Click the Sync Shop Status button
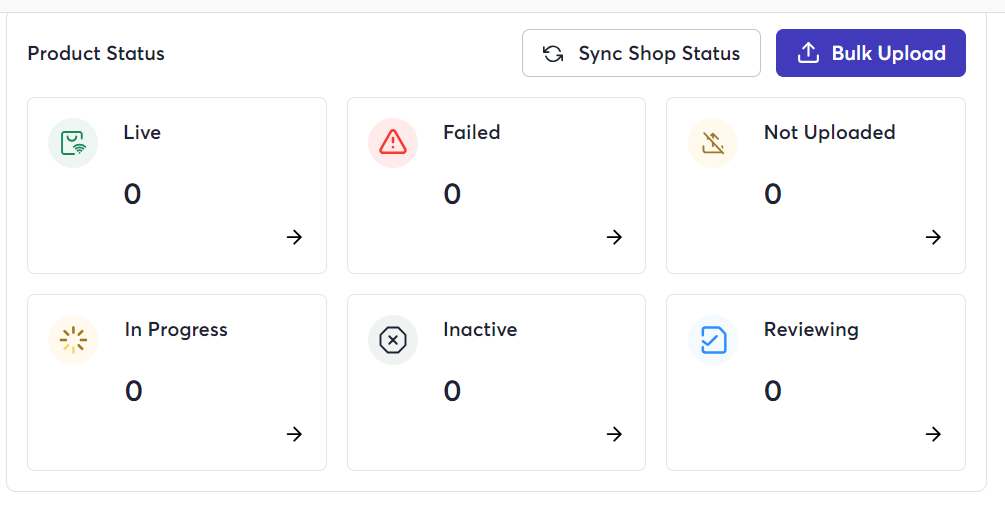Viewport: 1005px width, 516px height. (x=641, y=53)
